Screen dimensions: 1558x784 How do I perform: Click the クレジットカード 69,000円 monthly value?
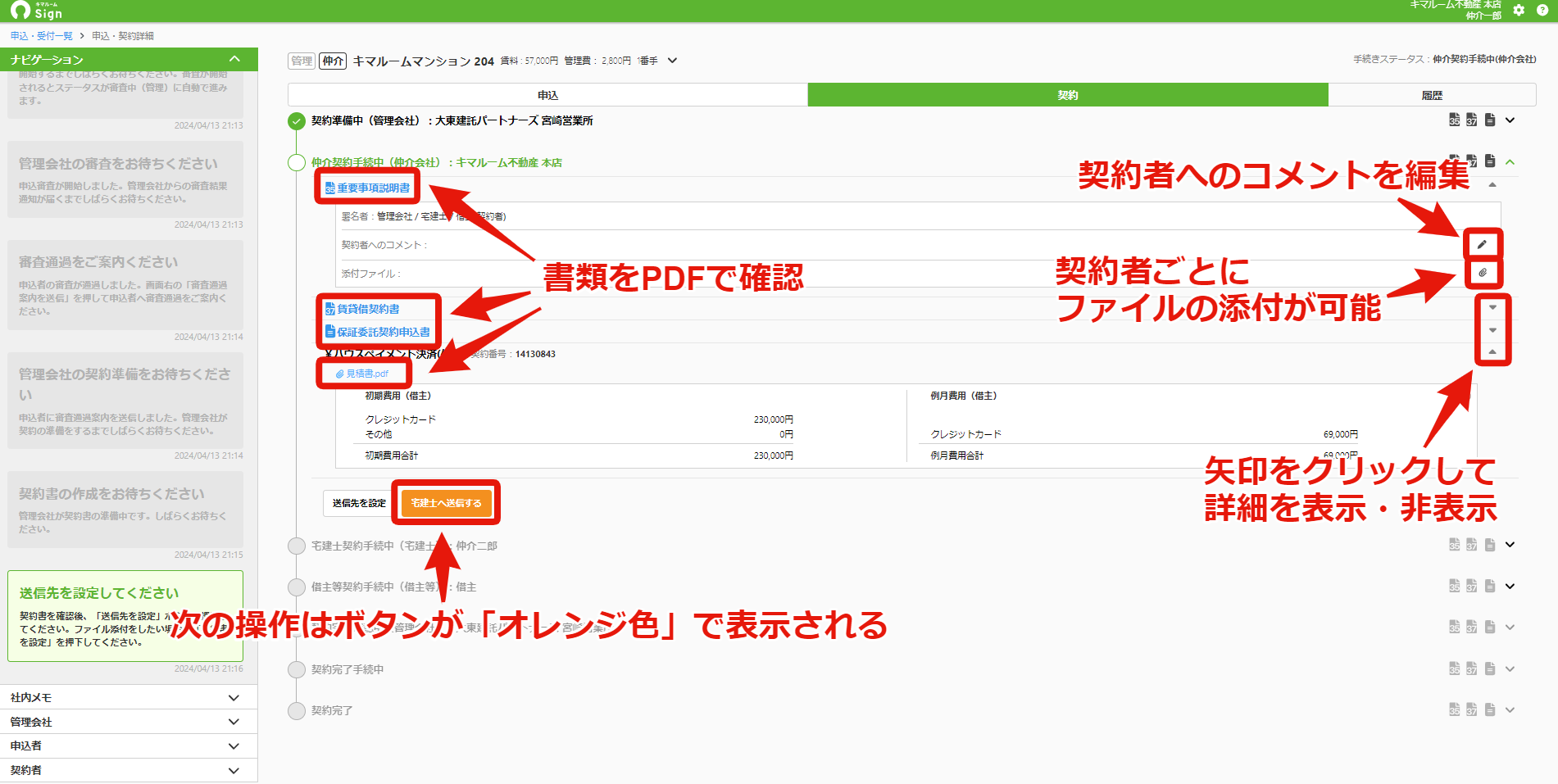1340,434
